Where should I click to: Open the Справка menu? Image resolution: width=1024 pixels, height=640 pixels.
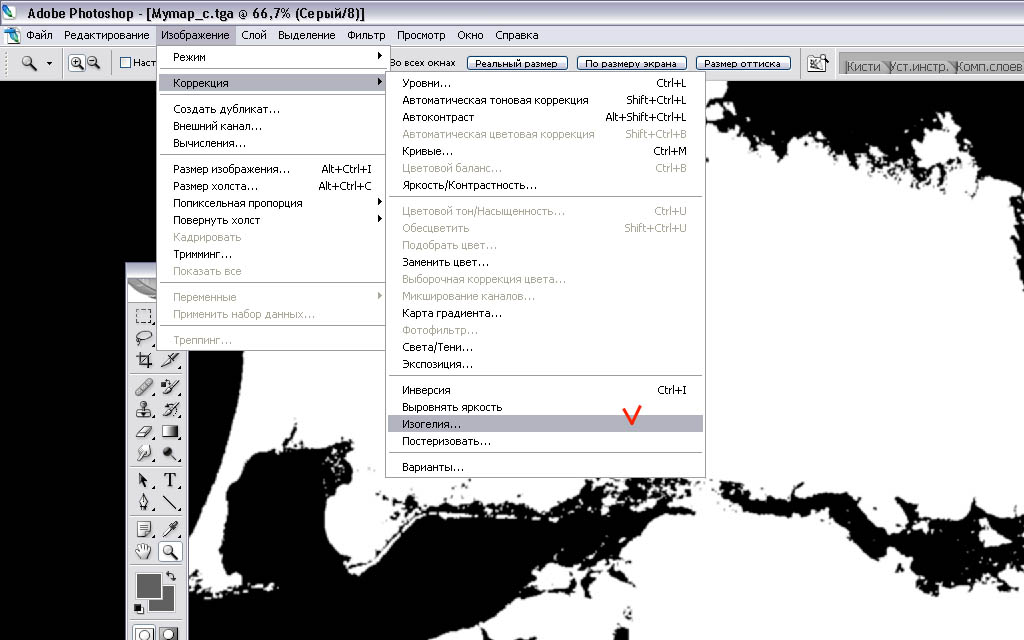point(517,35)
